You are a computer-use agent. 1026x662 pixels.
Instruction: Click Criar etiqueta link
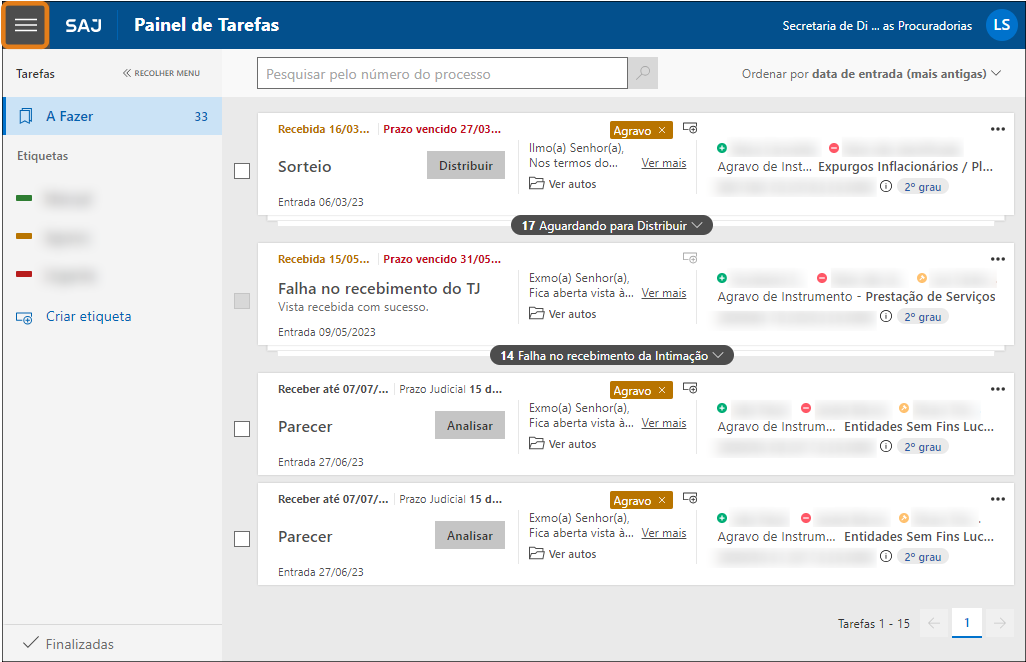coord(88,317)
